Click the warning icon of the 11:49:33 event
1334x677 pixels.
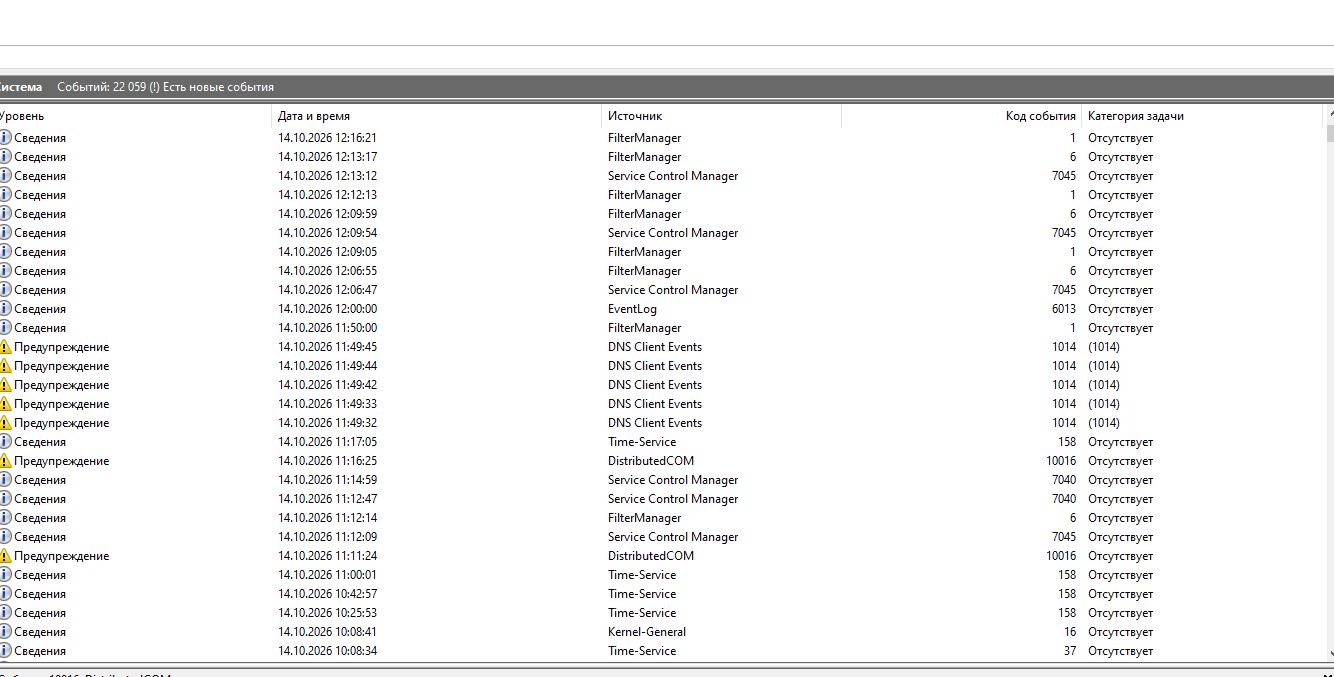5,404
